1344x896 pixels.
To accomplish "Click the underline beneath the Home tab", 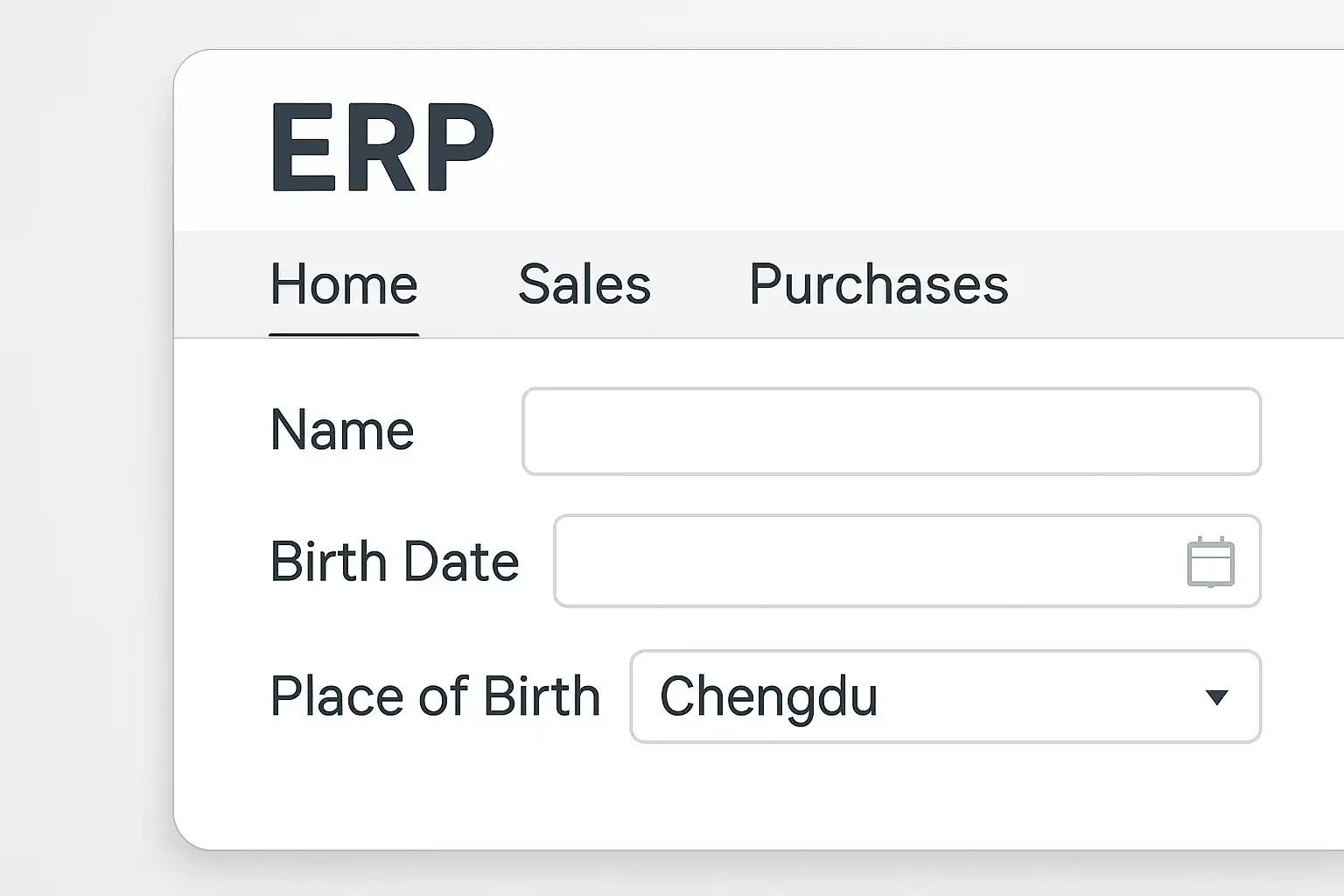I will tap(344, 334).
